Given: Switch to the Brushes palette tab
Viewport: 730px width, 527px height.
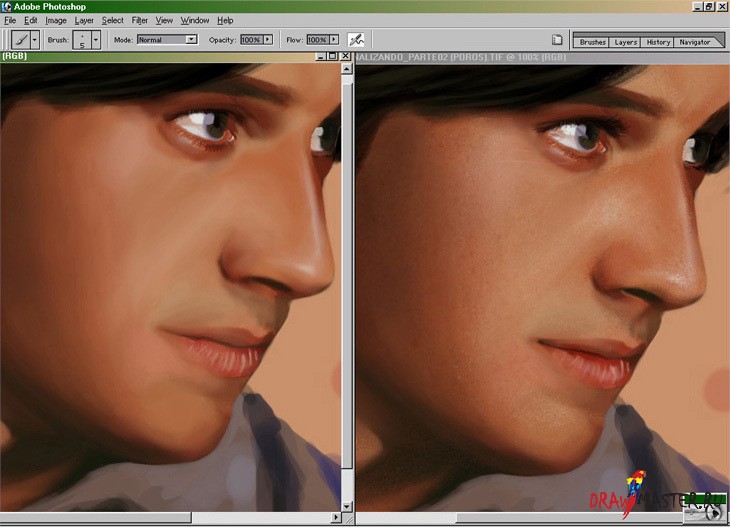Looking at the screenshot, I should pyautogui.click(x=592, y=42).
